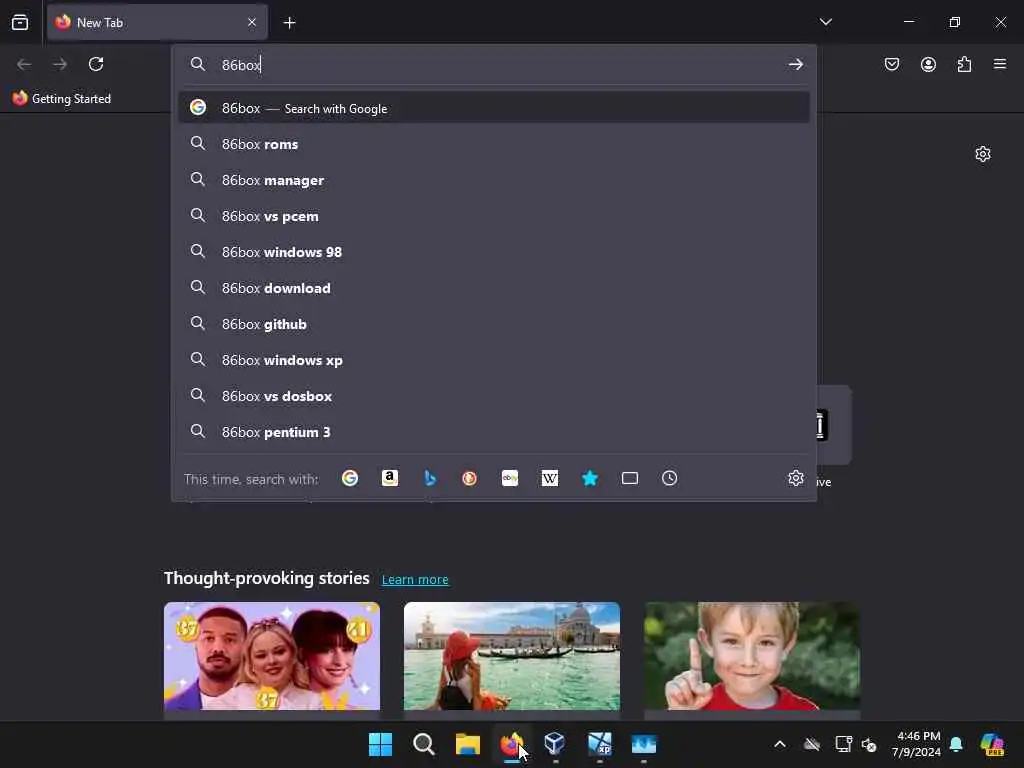Viewport: 1024px width, 768px height.
Task: Open Firefox account icon
Action: click(928, 64)
